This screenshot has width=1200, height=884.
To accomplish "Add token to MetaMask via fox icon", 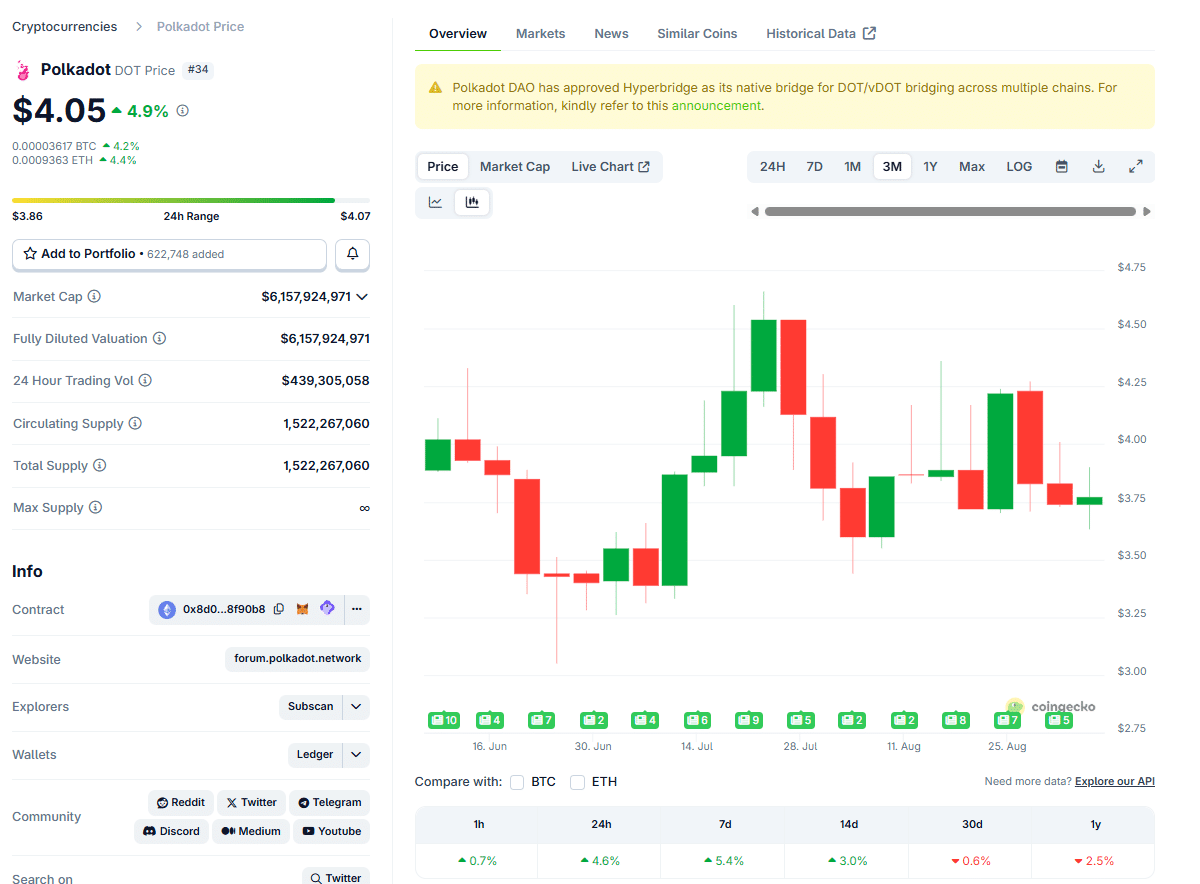I will coord(303,609).
